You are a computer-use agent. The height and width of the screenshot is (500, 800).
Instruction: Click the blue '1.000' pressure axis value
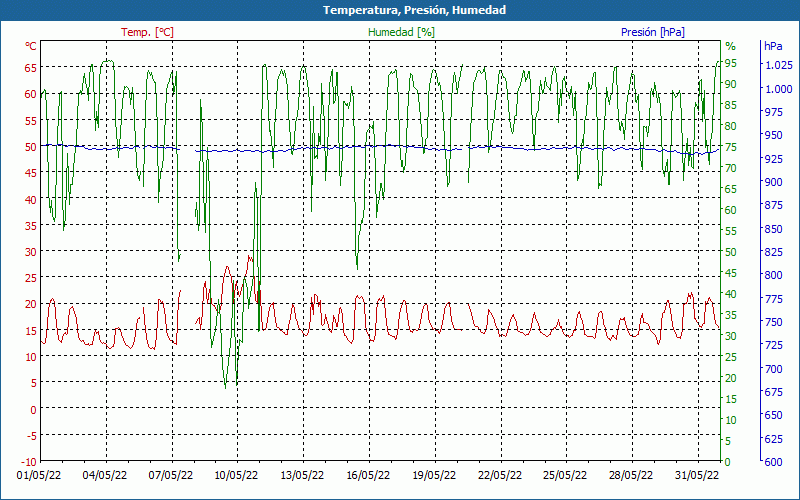click(x=779, y=89)
